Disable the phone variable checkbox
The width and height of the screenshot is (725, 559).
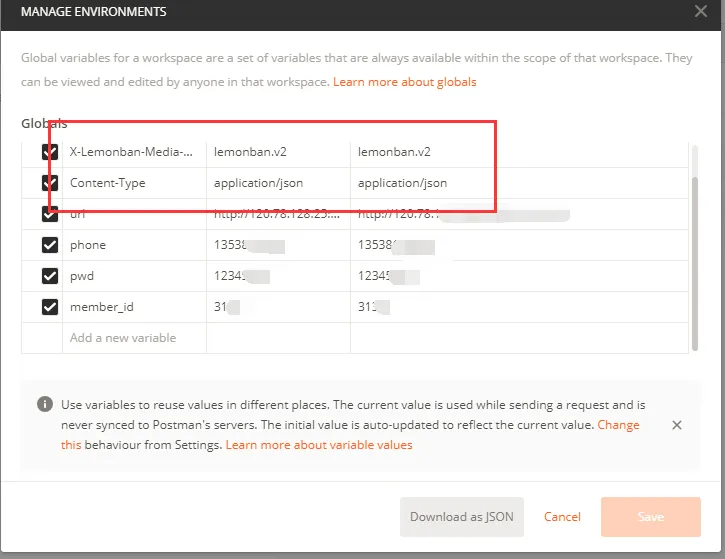(x=50, y=245)
